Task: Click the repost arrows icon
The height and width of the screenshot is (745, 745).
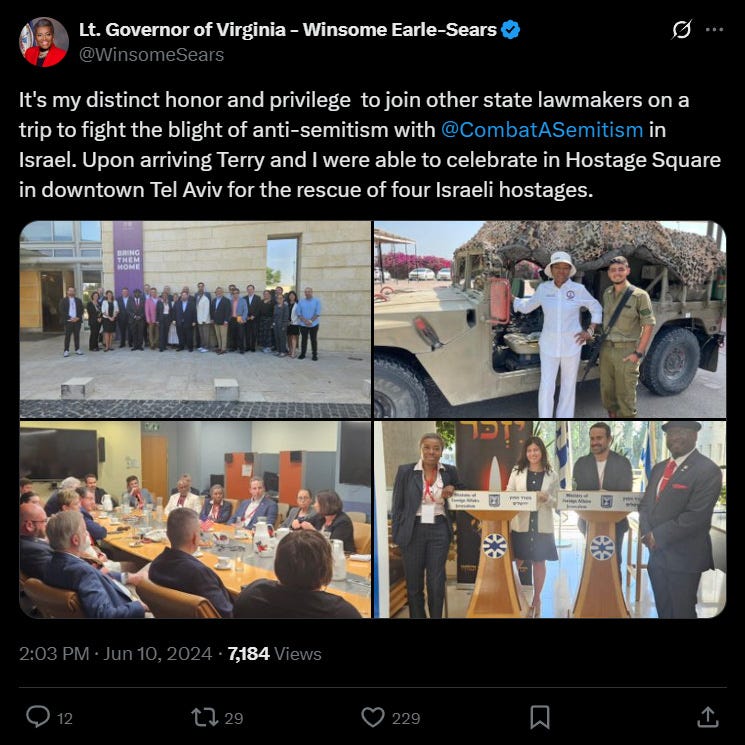Action: (x=204, y=717)
